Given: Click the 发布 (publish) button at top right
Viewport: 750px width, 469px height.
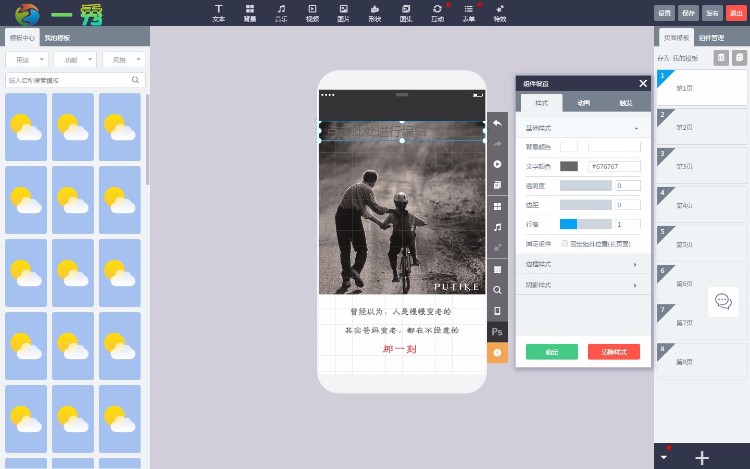Looking at the screenshot, I should tap(712, 13).
